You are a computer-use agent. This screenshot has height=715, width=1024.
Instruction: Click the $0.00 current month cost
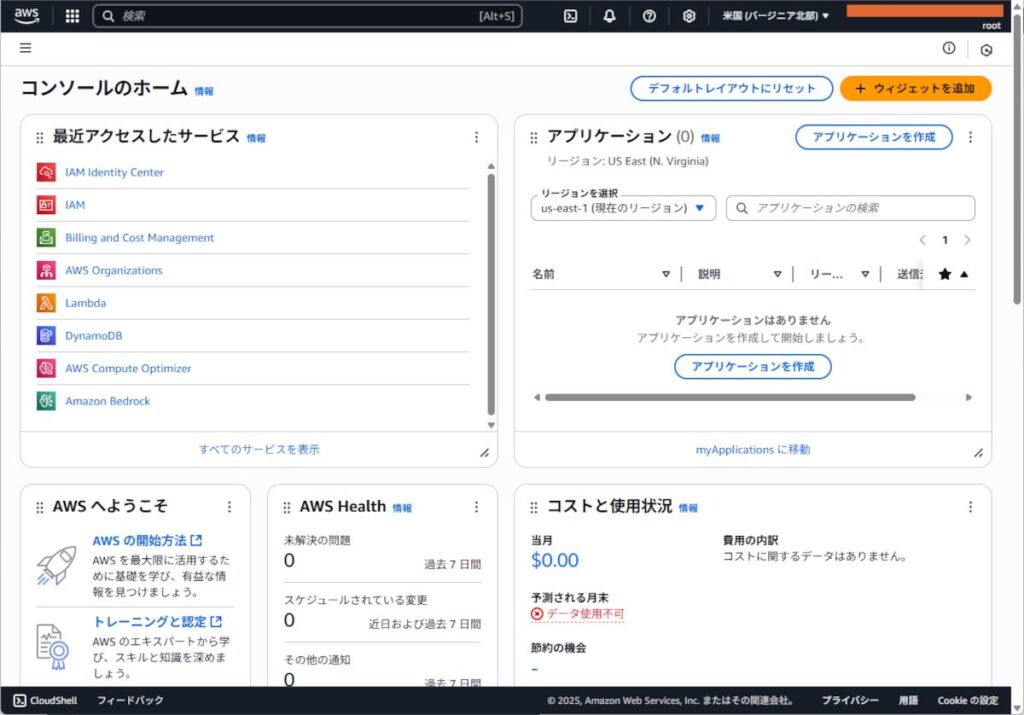coord(554,560)
